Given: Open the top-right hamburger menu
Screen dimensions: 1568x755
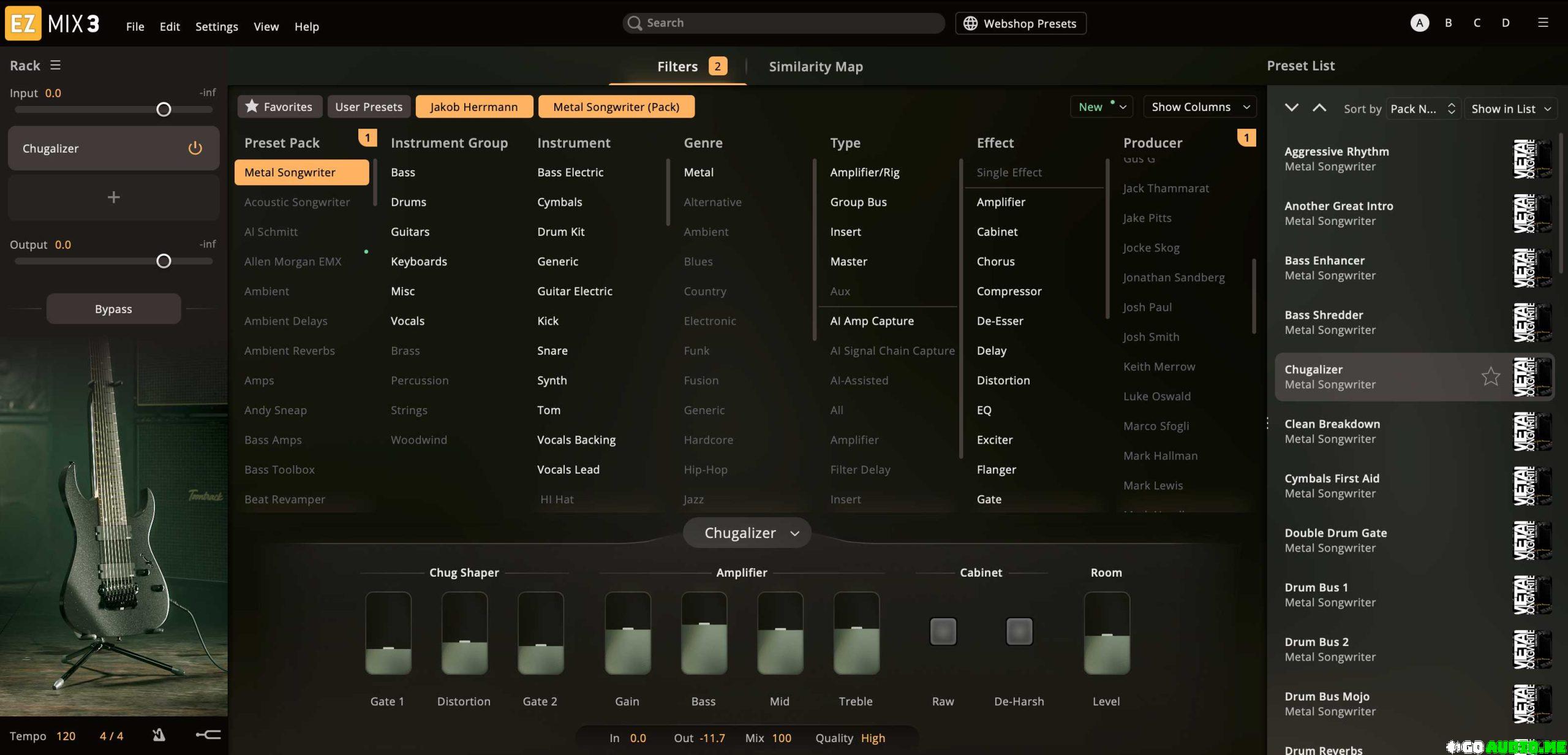Looking at the screenshot, I should point(1543,23).
